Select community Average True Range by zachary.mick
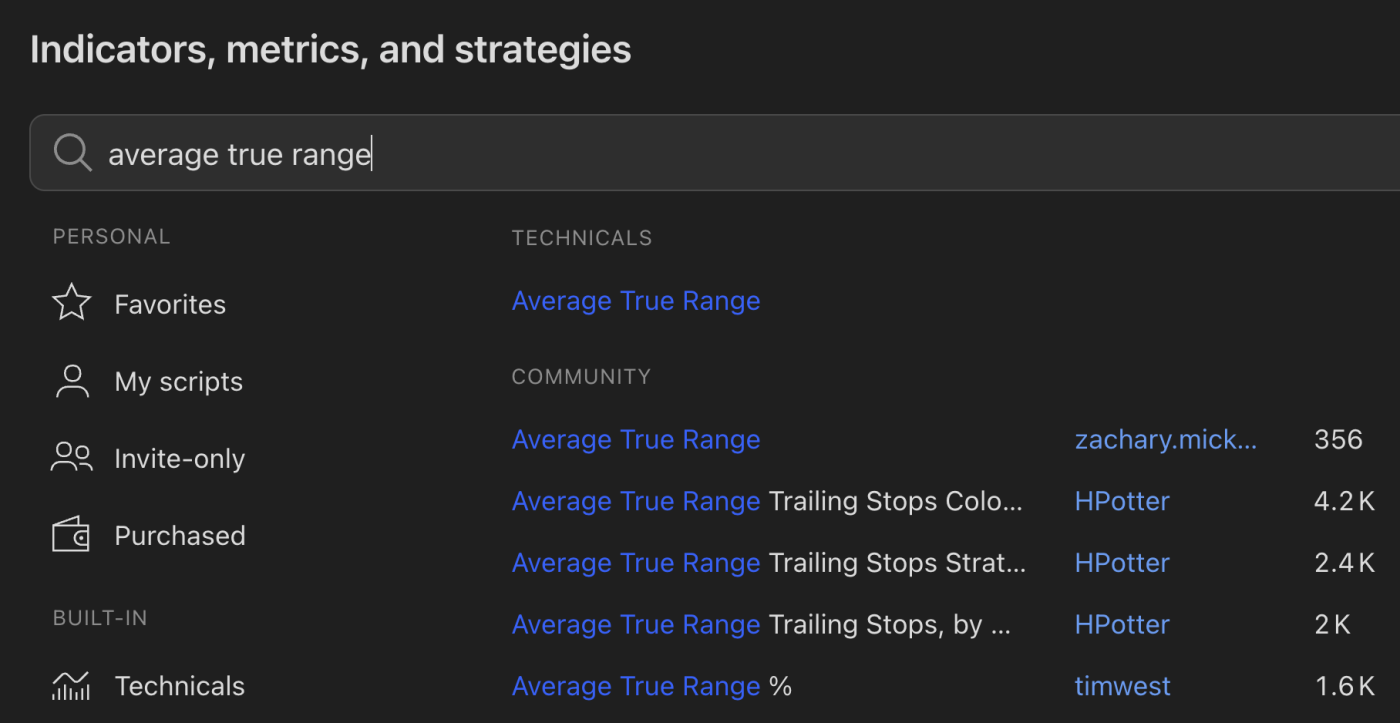Viewport: 1400px width, 723px height. click(x=636, y=440)
